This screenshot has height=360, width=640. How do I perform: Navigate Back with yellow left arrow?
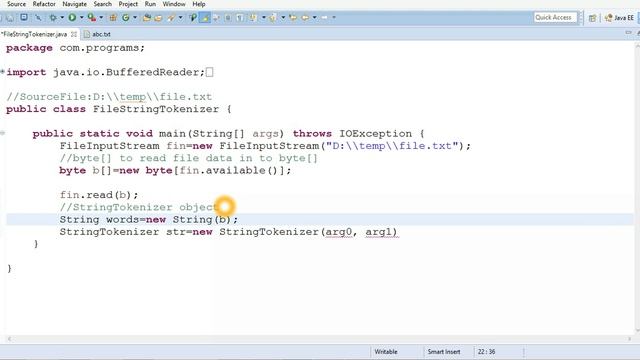click(x=305, y=18)
